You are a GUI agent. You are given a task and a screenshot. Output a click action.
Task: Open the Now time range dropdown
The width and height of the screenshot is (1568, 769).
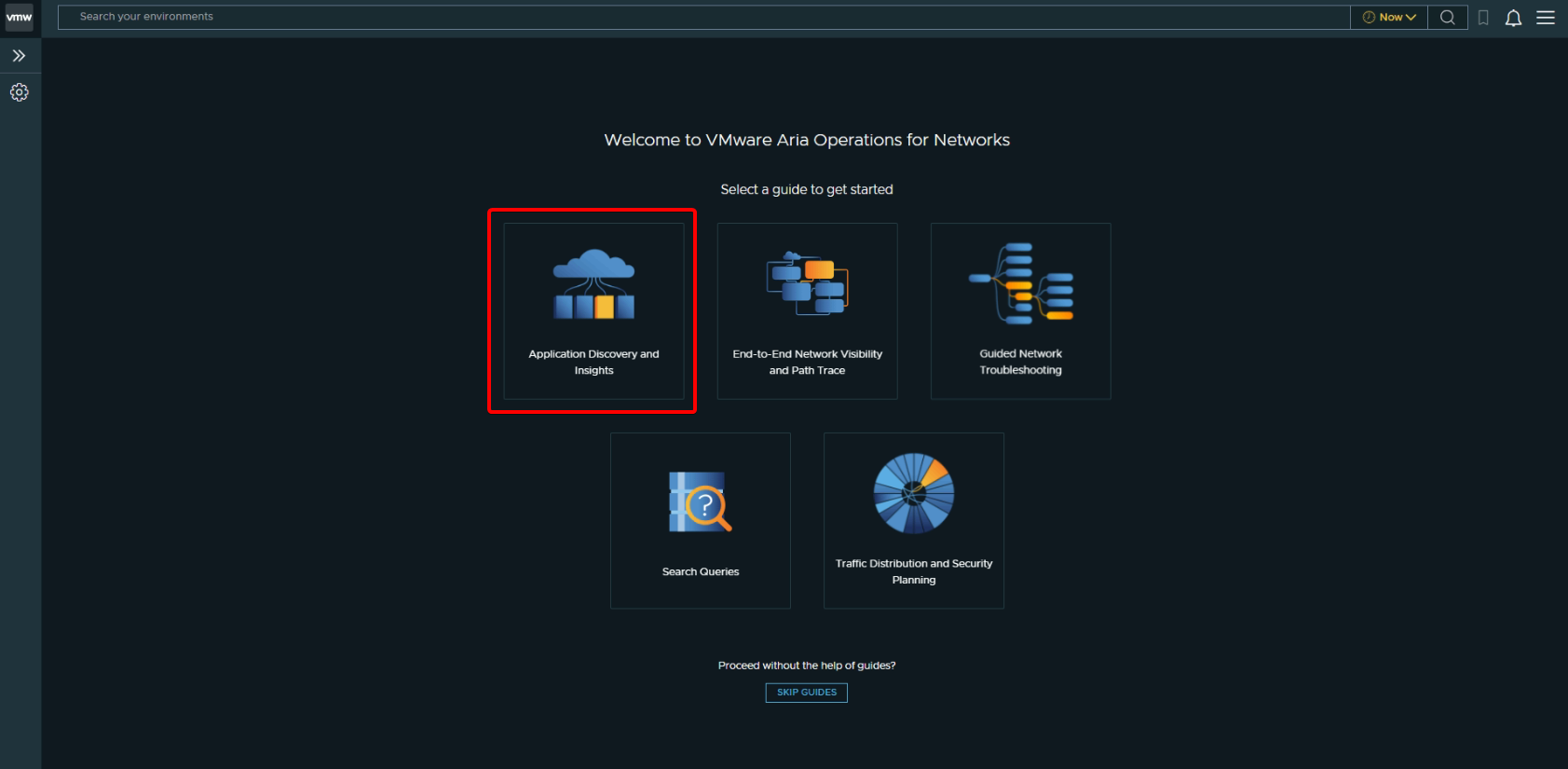[x=1388, y=17]
